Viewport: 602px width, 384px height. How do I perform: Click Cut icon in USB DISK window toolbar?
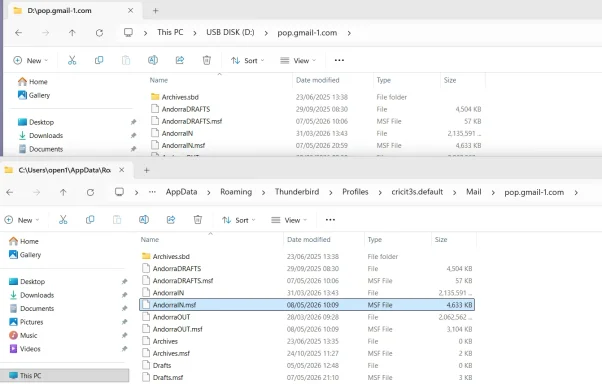pos(72,60)
